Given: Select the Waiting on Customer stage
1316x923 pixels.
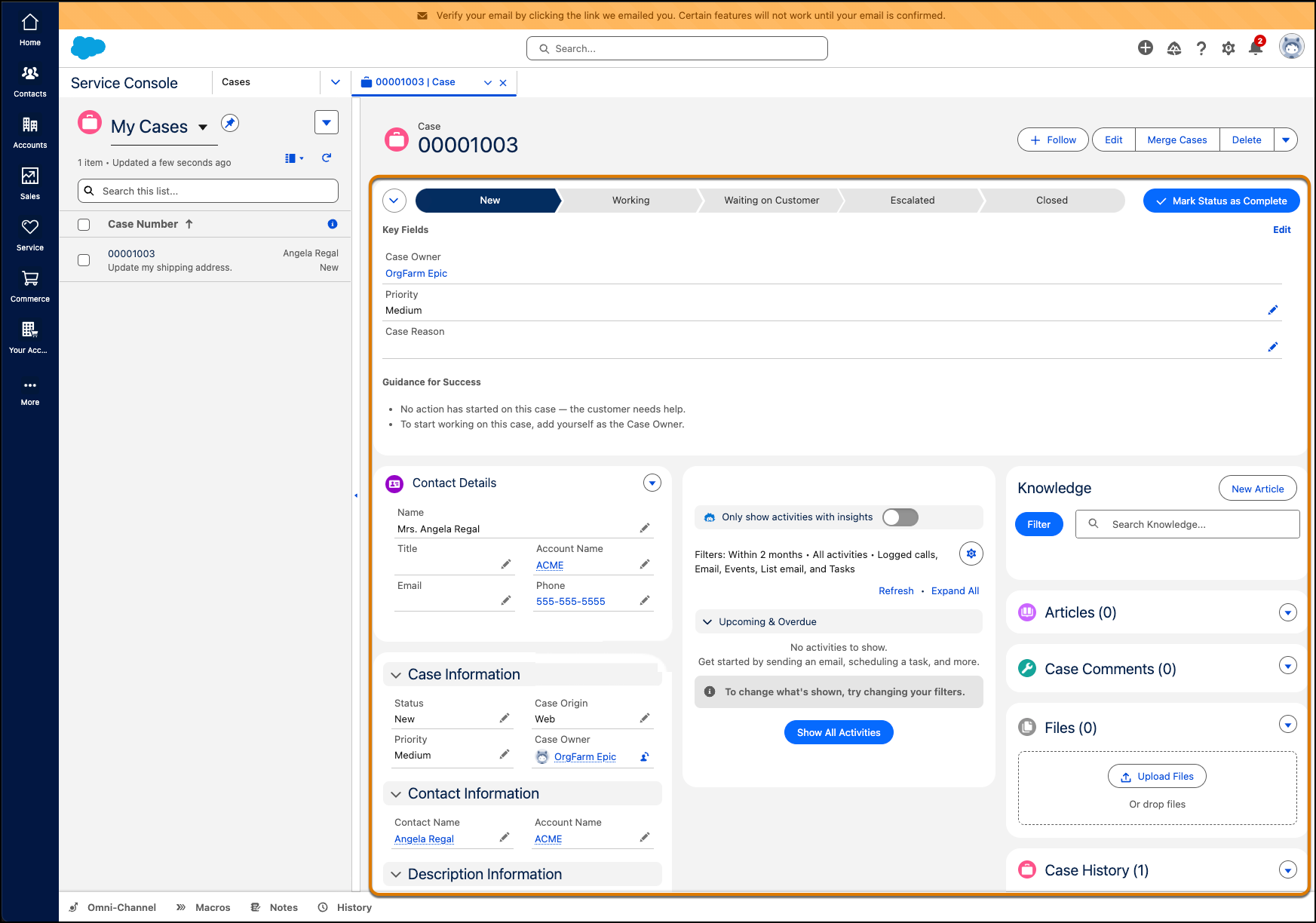Looking at the screenshot, I should coord(772,201).
